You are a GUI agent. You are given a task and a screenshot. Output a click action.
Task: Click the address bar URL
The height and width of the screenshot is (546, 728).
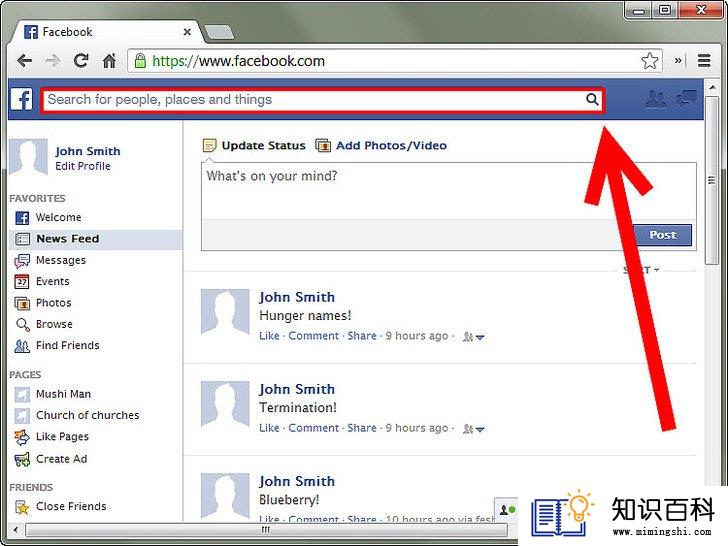coord(239,61)
